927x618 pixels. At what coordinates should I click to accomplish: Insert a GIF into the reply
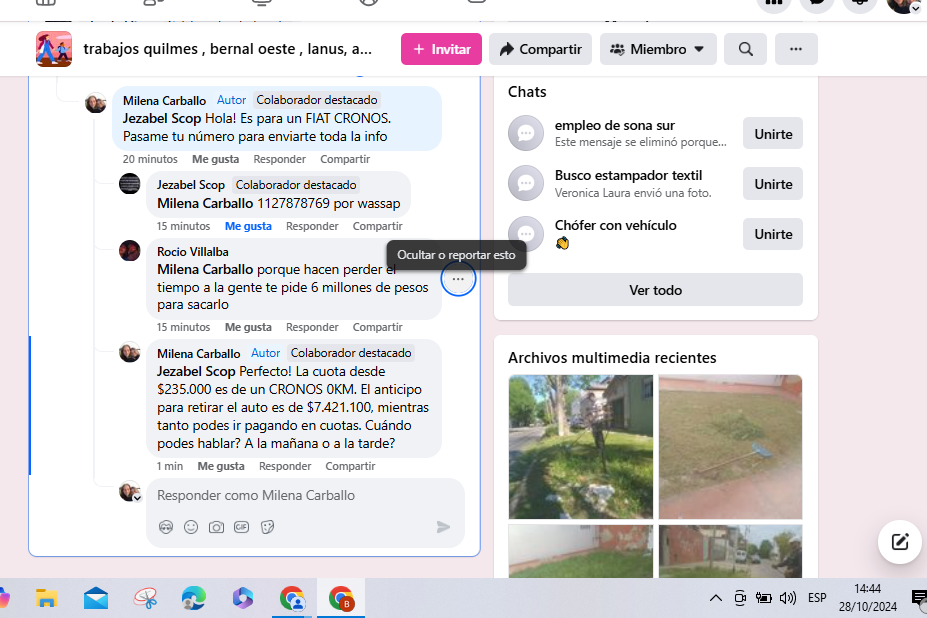[241, 527]
